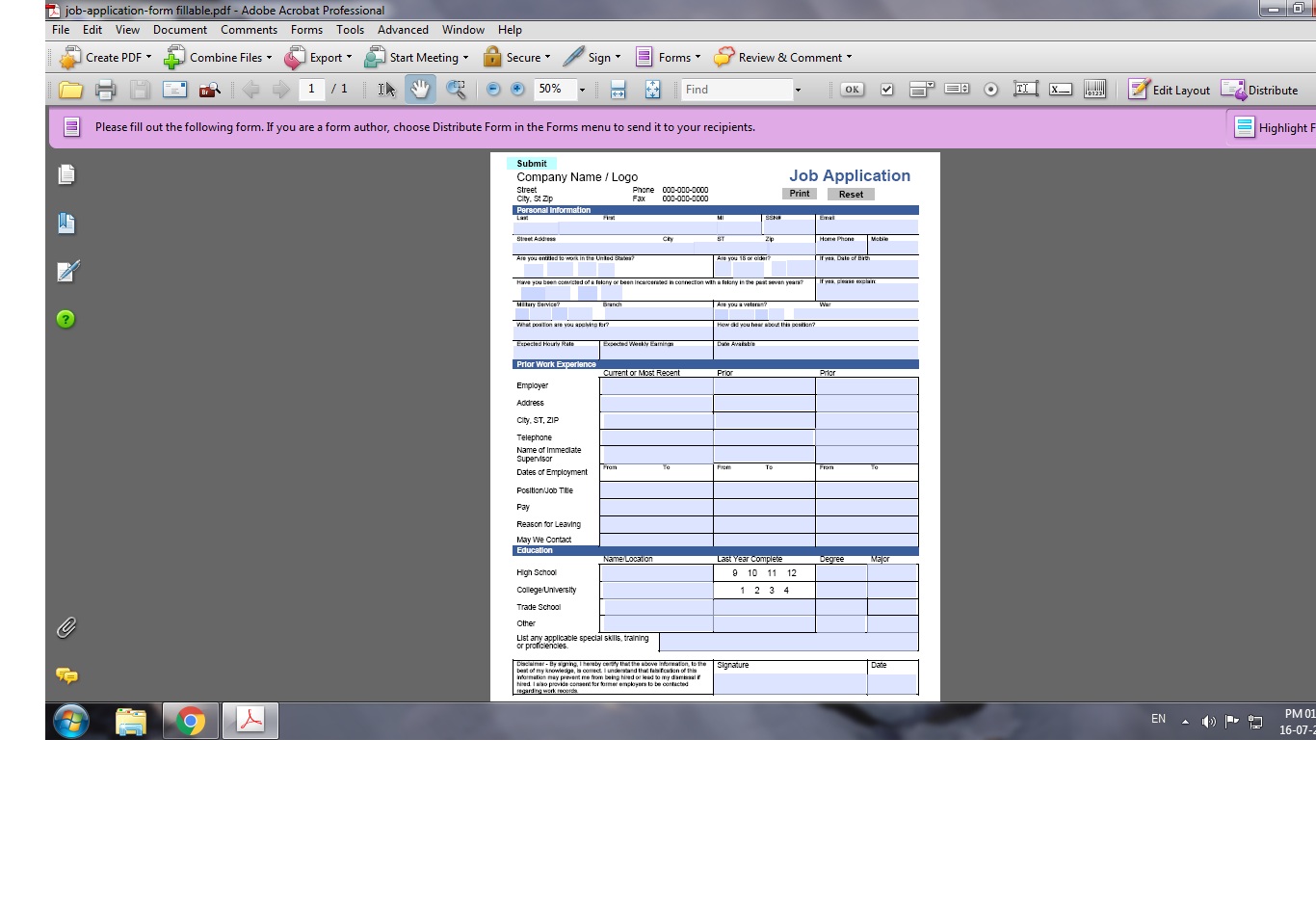The image size is (1316, 898).
Task: Select the Check Box form tool
Action: click(887, 90)
